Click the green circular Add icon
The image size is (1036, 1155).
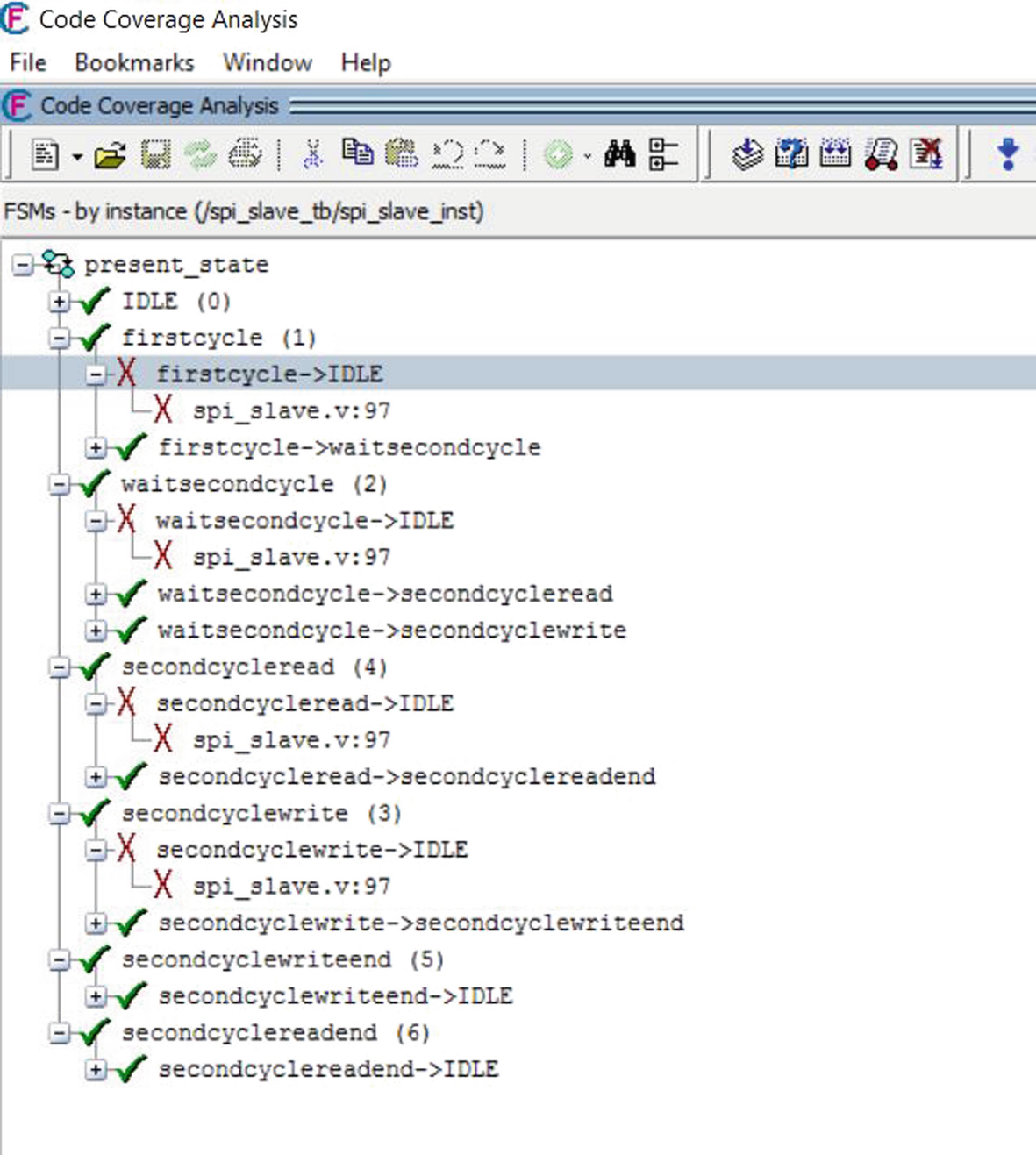tap(558, 156)
